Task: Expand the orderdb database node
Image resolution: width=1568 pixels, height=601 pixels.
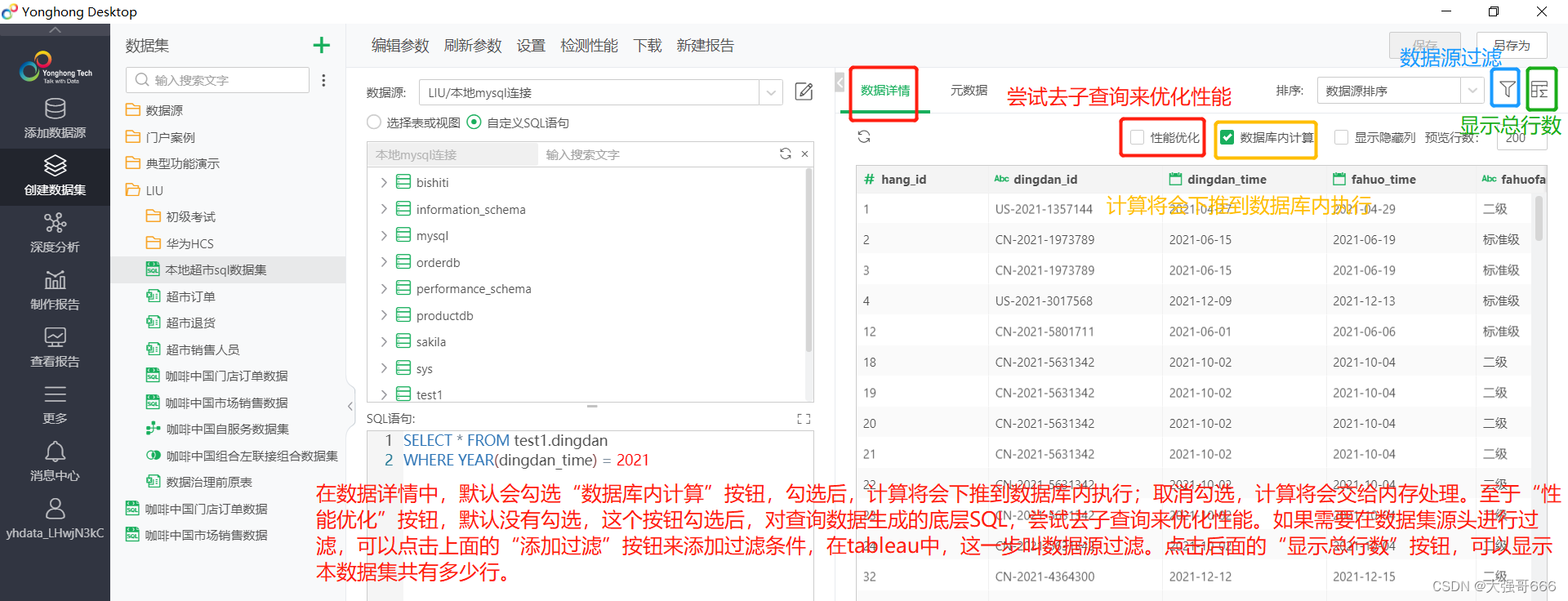Action: pos(384,262)
